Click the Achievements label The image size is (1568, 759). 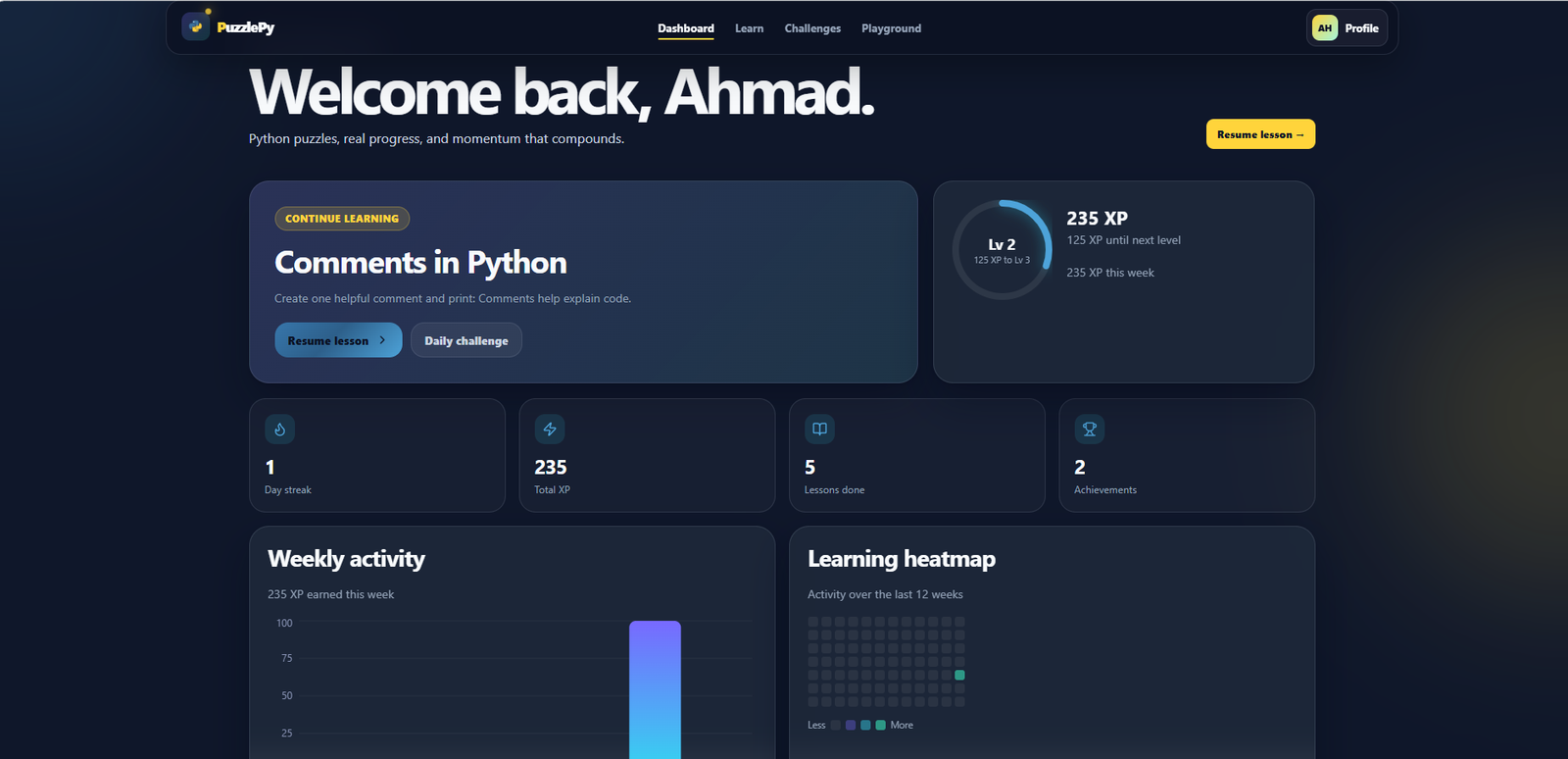(x=1105, y=490)
